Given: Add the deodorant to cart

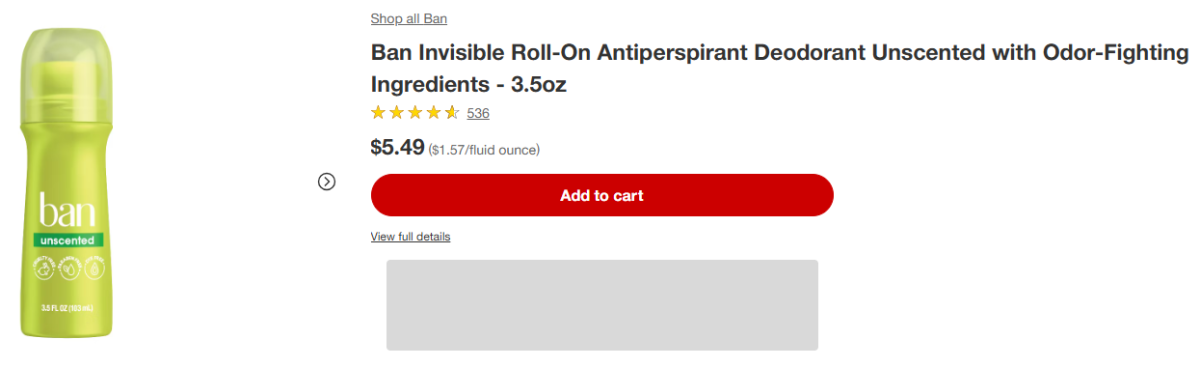Looking at the screenshot, I should 602,195.
